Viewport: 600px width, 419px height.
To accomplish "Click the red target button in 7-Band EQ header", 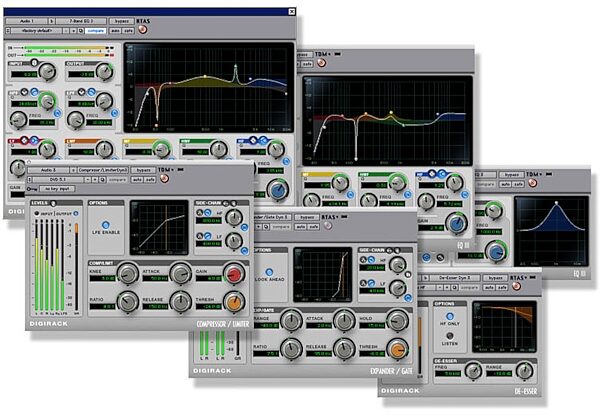I will [x=142, y=29].
